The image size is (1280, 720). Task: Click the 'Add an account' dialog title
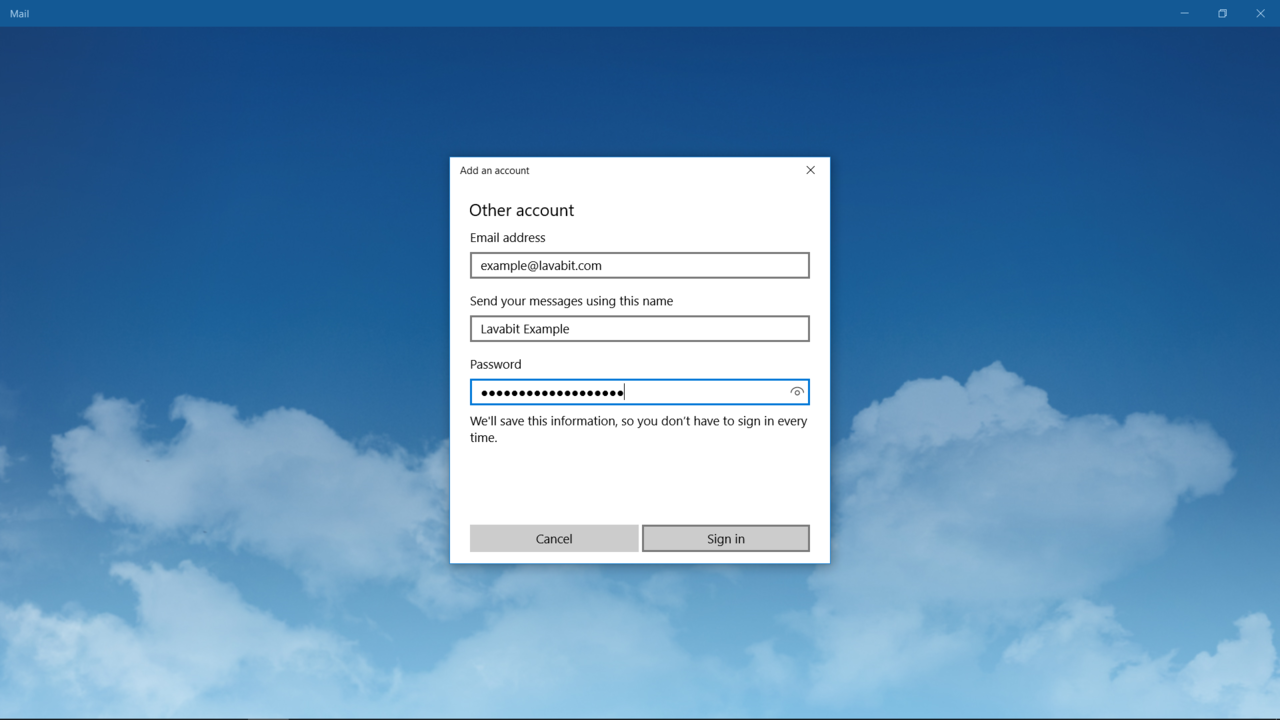494,170
